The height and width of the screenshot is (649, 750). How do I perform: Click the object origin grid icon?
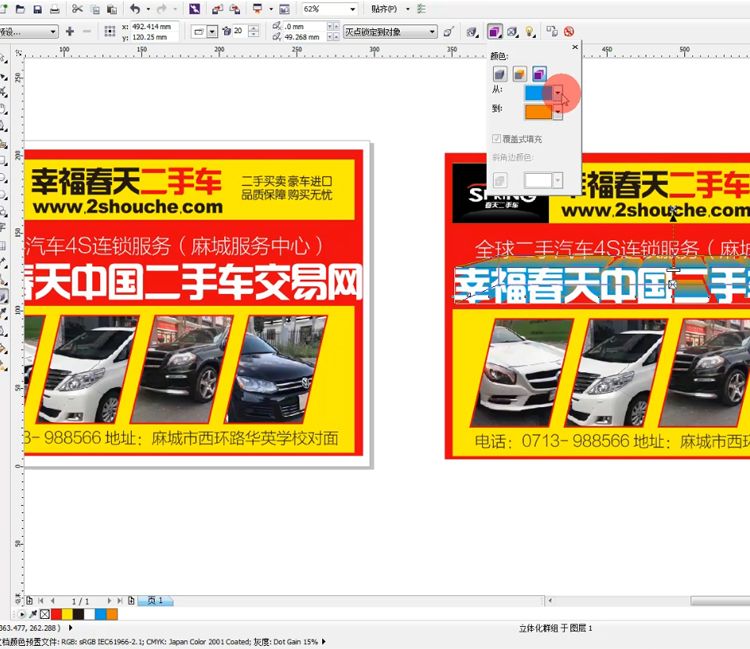[x=110, y=32]
